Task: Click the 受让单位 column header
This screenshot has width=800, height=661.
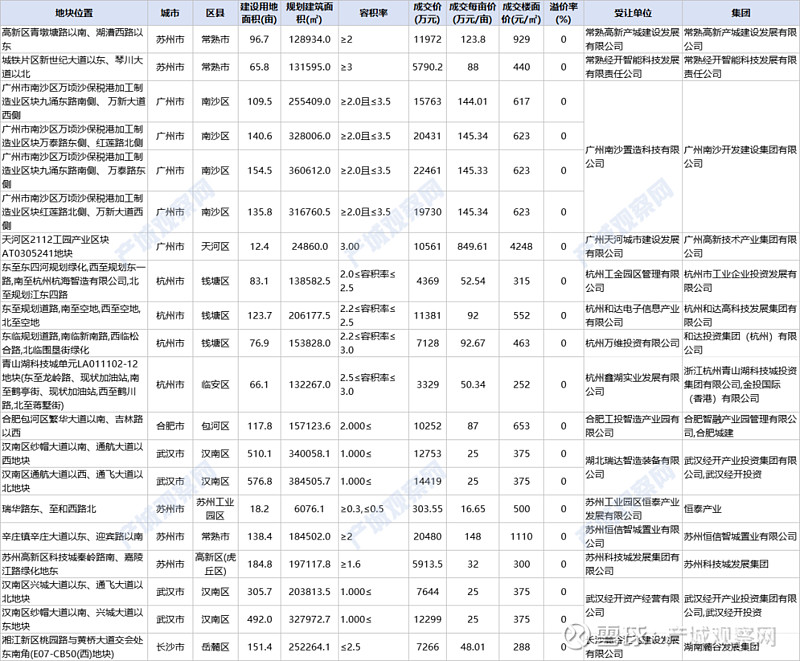Action: [633, 13]
